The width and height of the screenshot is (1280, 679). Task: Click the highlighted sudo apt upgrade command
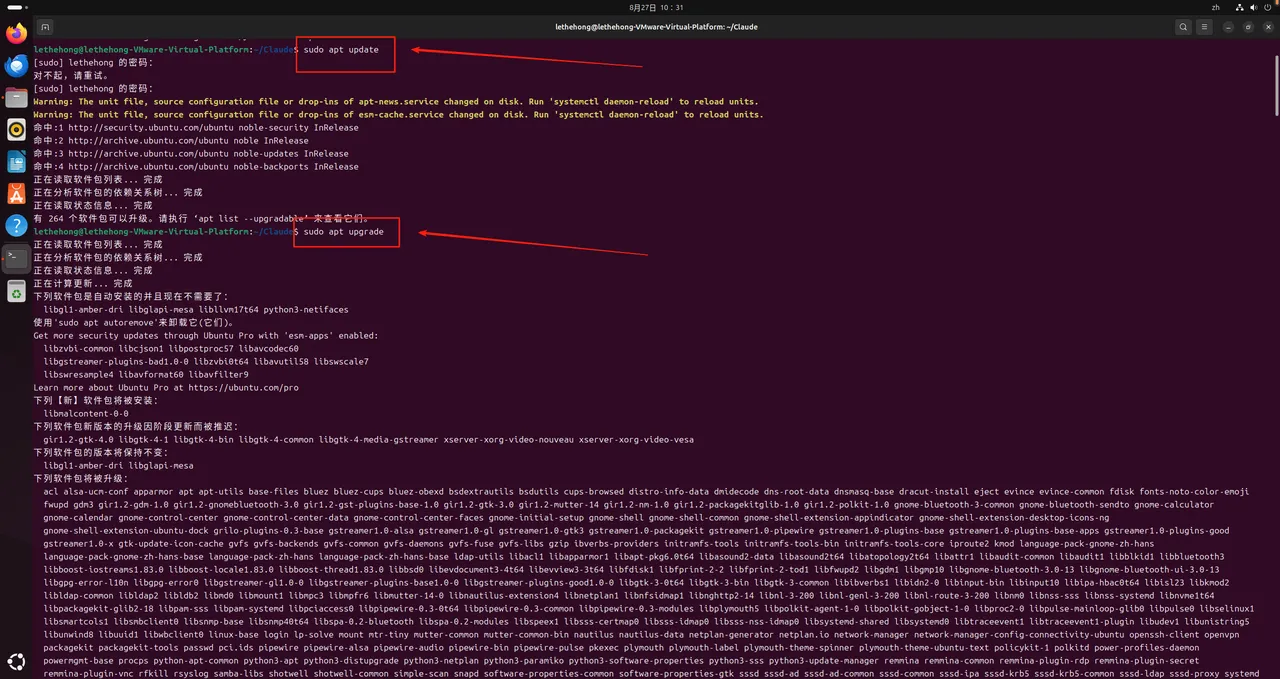click(345, 231)
